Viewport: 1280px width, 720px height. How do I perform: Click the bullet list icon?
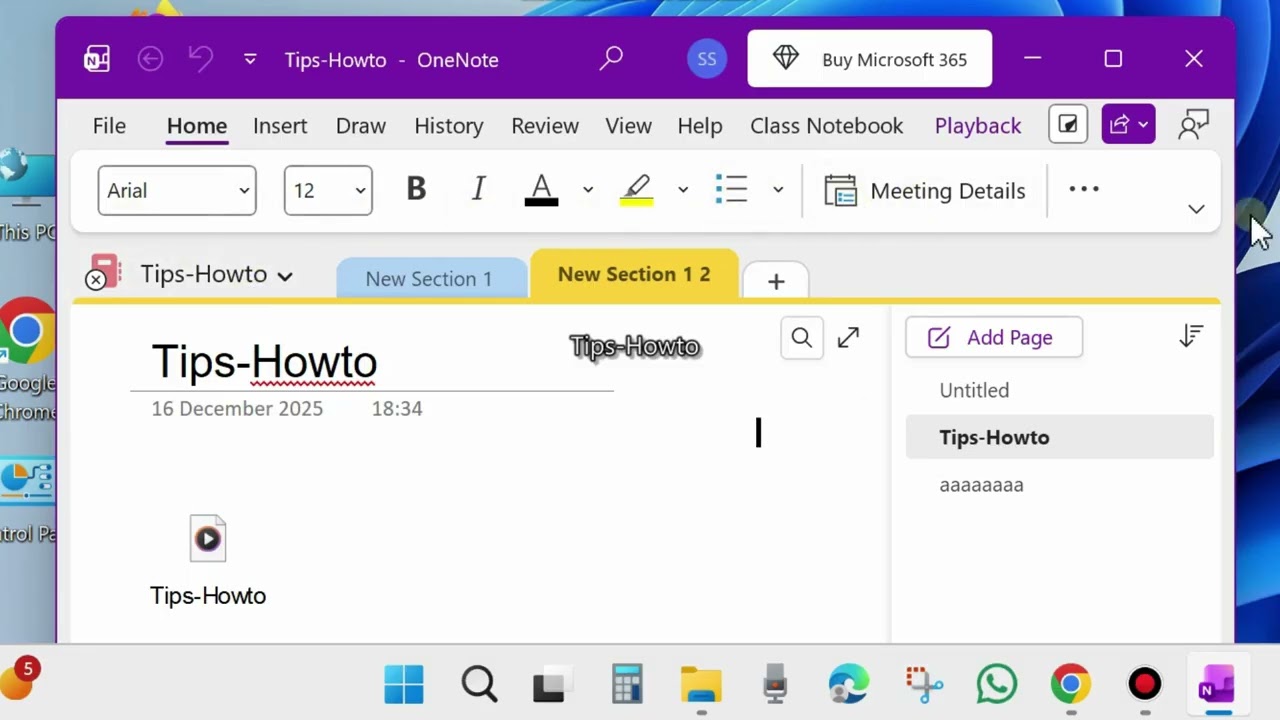[732, 189]
